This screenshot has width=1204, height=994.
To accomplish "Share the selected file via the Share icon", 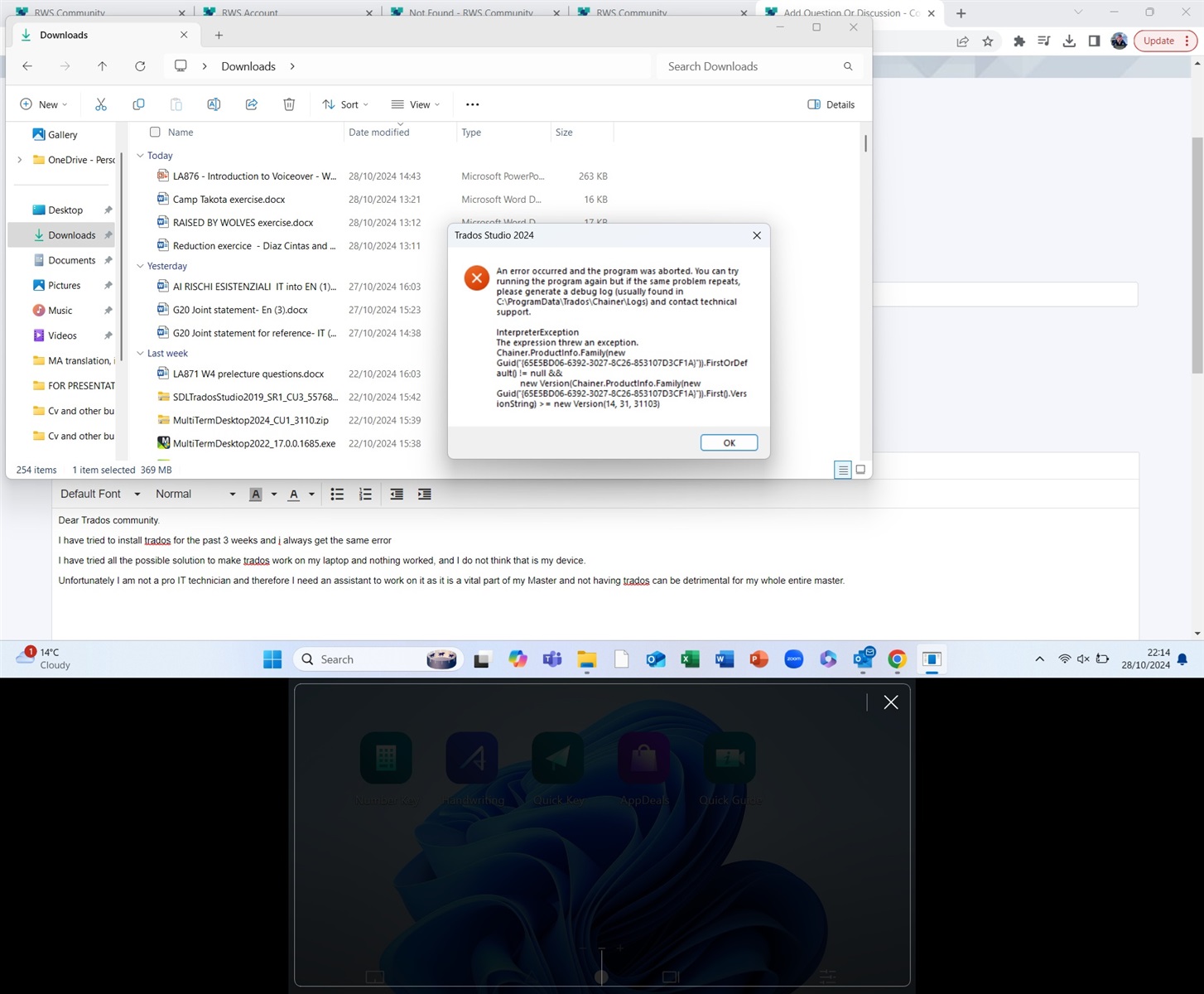I will [251, 104].
